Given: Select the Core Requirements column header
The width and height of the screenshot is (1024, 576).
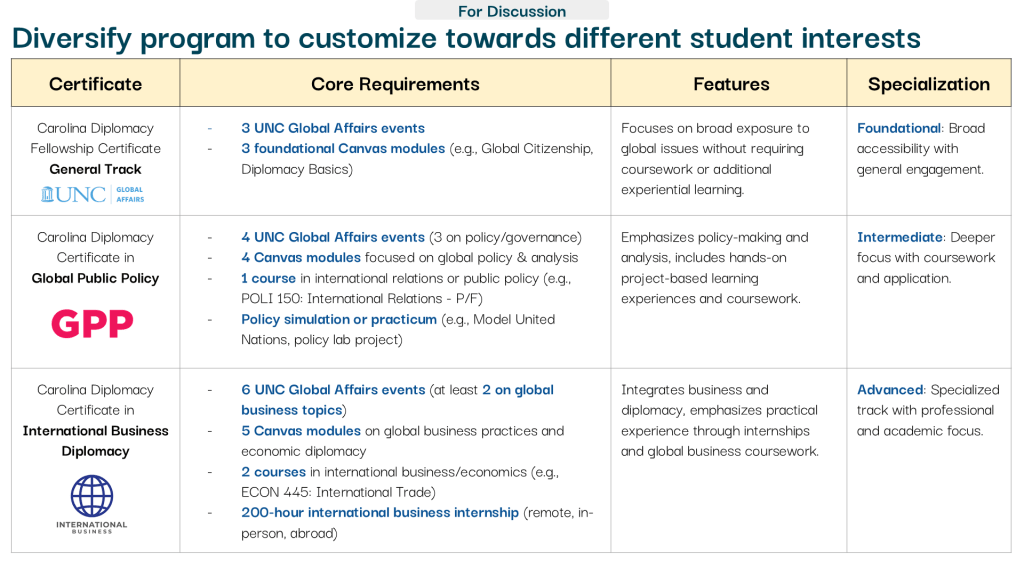Looking at the screenshot, I should click(x=395, y=84).
